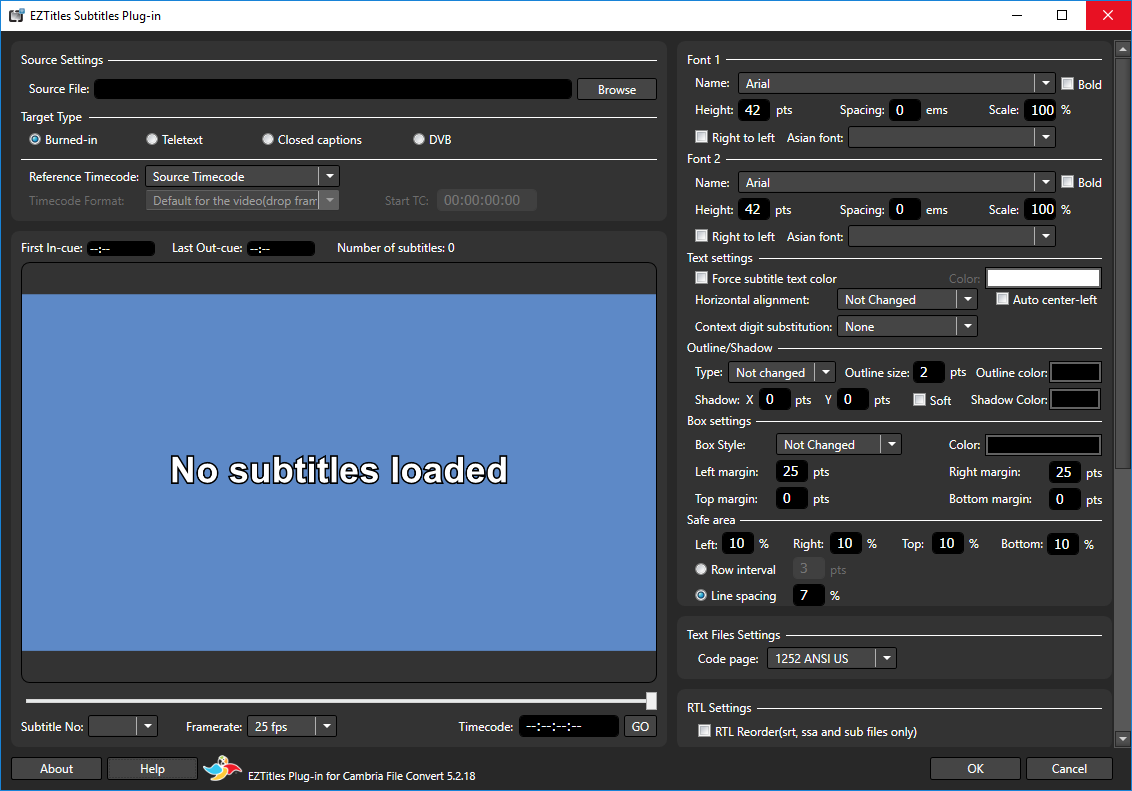Enable Bold checkbox for Font 1
Viewport: 1132px width, 791px height.
click(x=1068, y=84)
